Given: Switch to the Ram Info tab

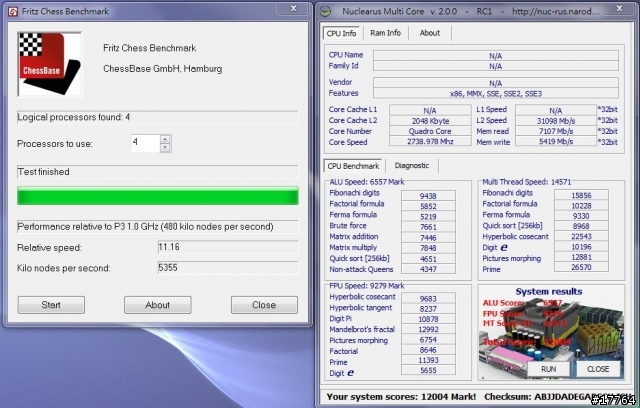Looking at the screenshot, I should coord(385,33).
